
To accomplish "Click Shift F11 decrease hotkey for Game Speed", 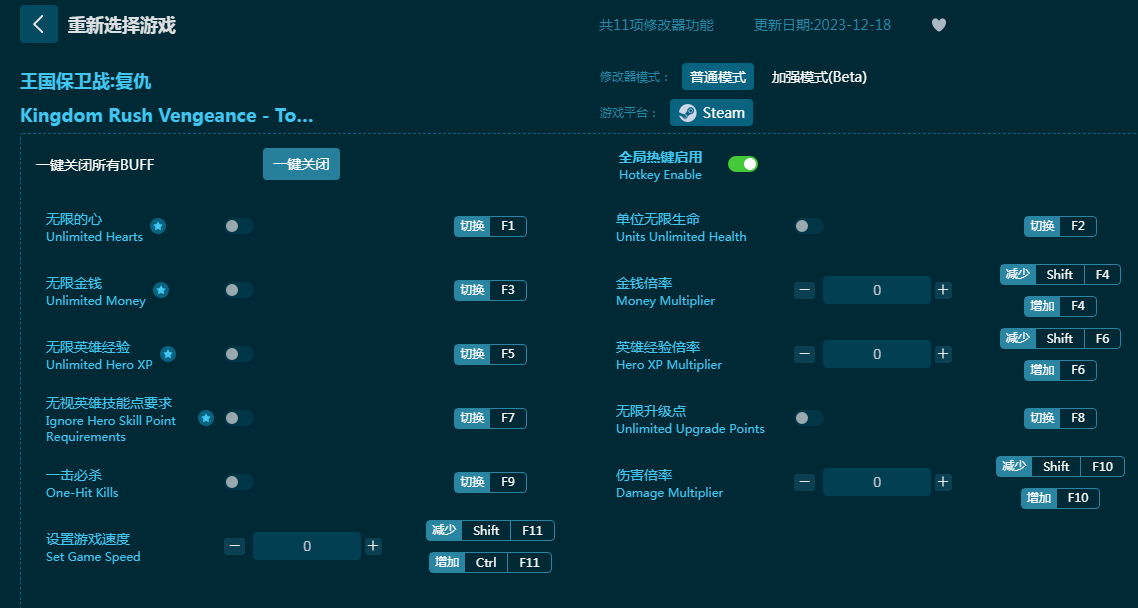I will [x=491, y=530].
